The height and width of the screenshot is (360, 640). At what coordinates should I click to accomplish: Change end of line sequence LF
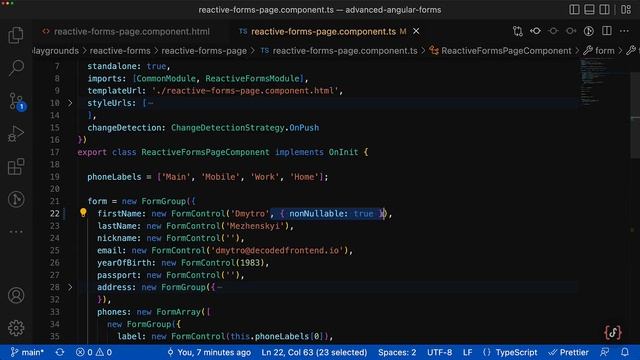click(467, 352)
